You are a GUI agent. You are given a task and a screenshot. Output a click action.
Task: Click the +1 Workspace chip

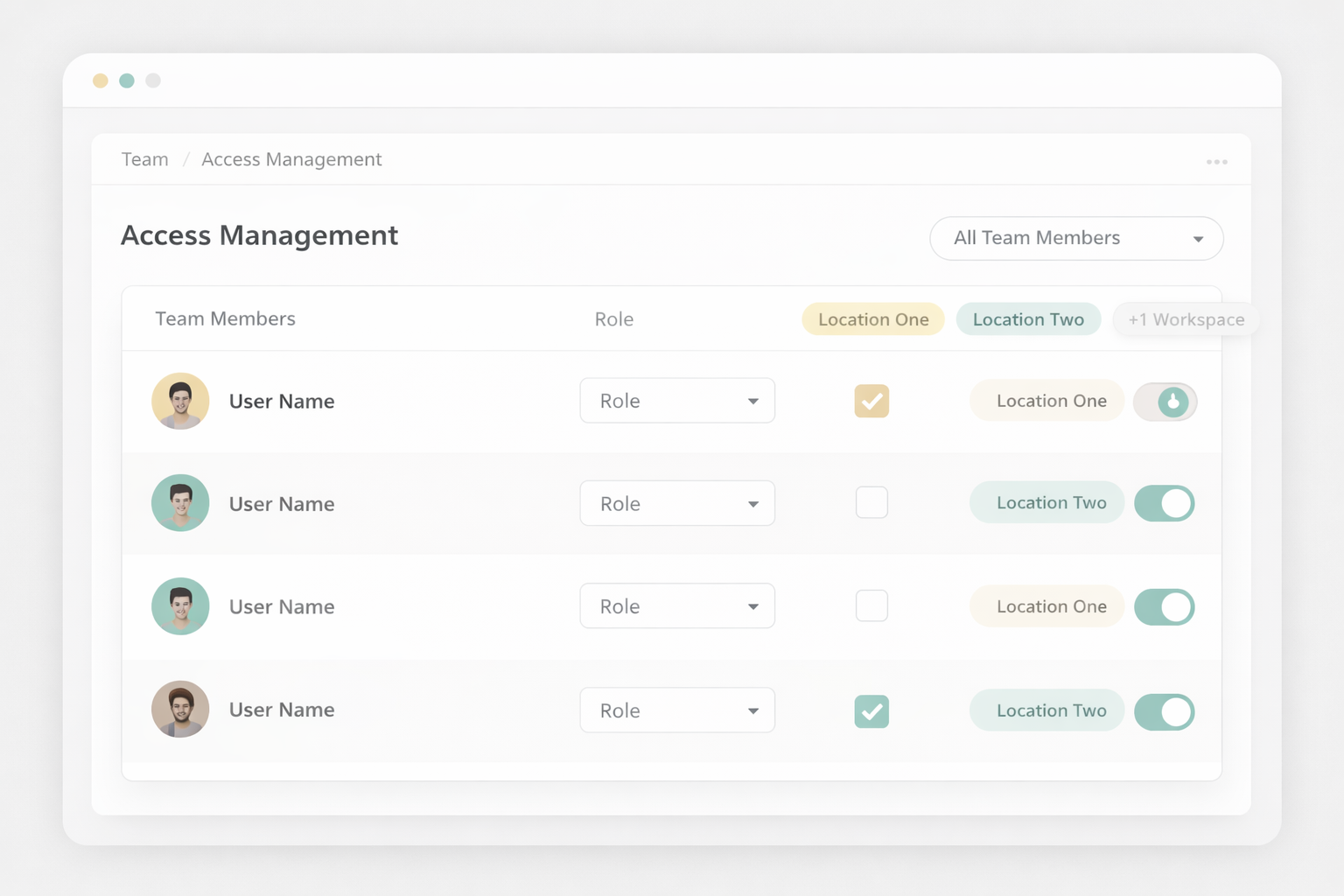1186,319
